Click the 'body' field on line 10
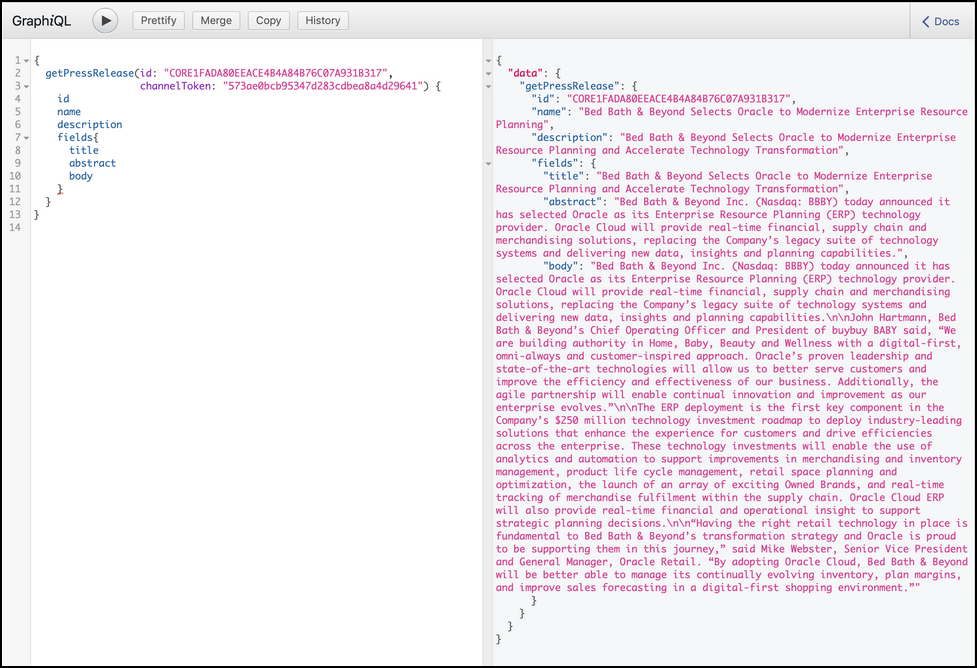 [80, 176]
